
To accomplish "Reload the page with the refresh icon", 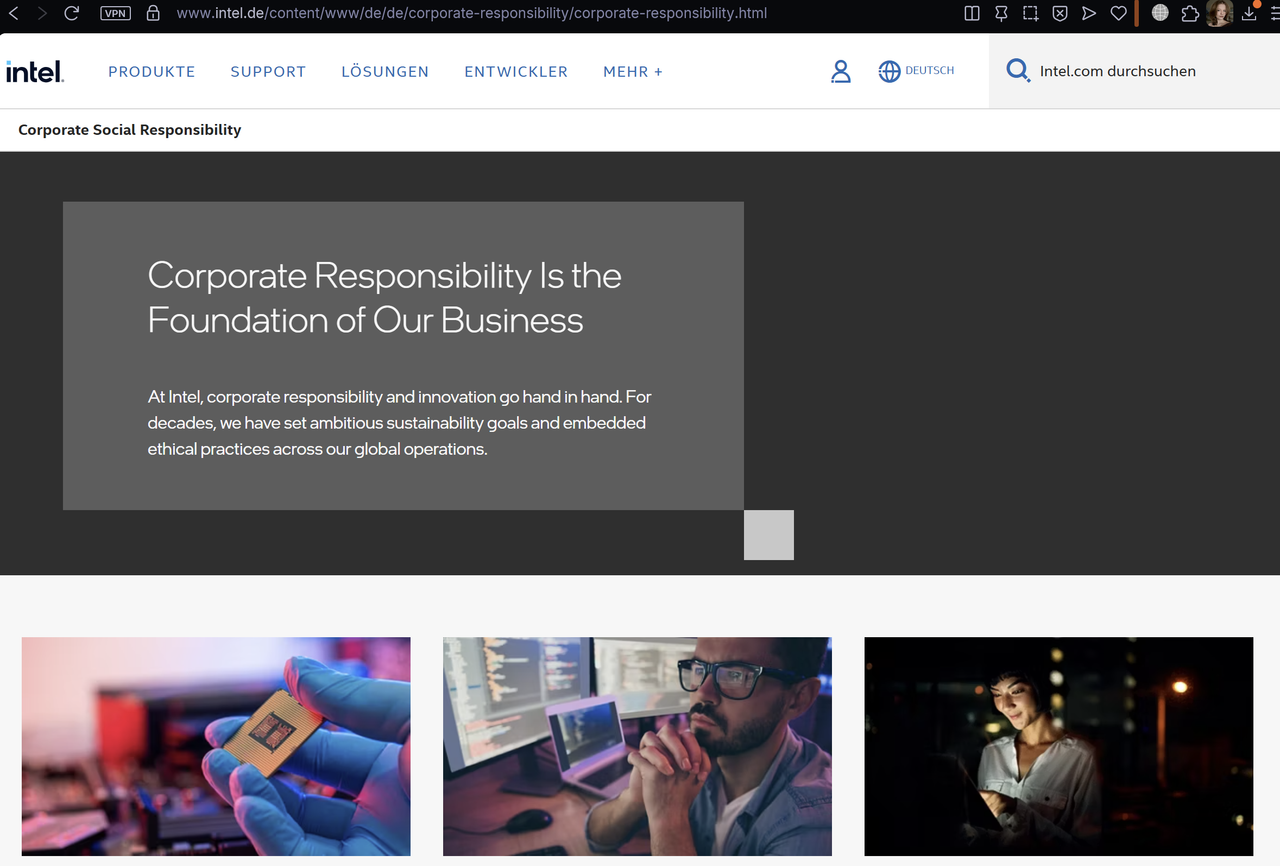I will pos(71,13).
